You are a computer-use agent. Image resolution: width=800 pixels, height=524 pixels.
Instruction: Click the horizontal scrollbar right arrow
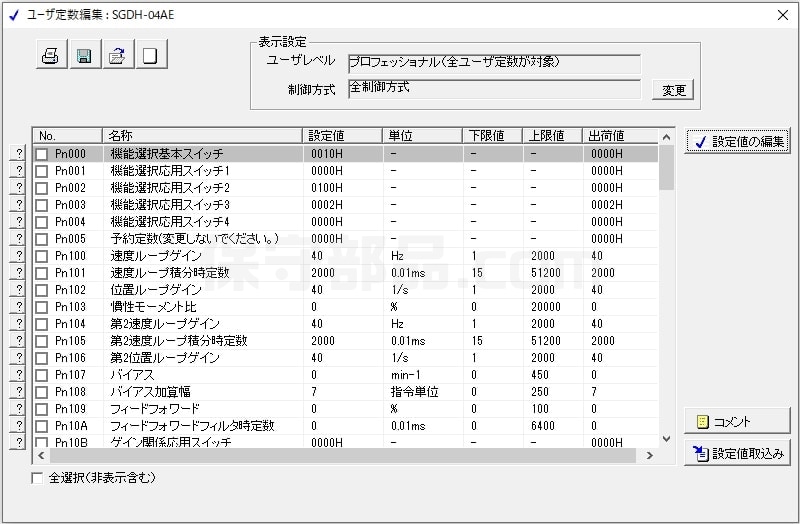point(650,455)
